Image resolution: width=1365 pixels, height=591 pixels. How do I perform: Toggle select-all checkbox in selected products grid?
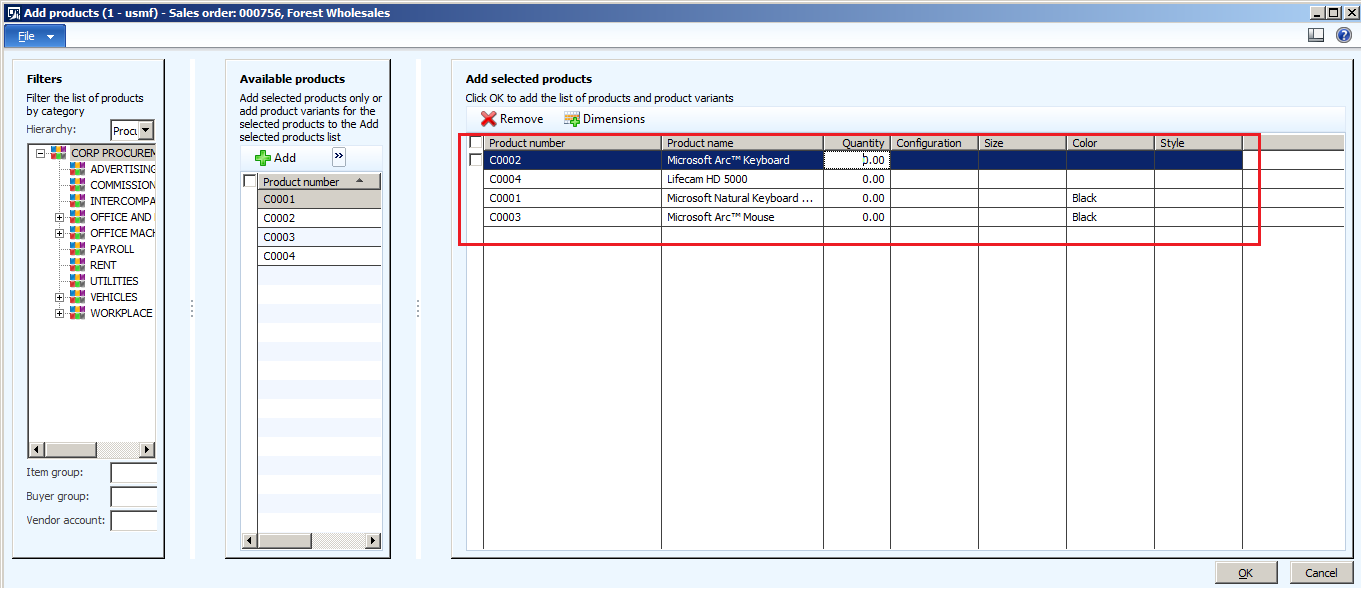click(x=476, y=142)
